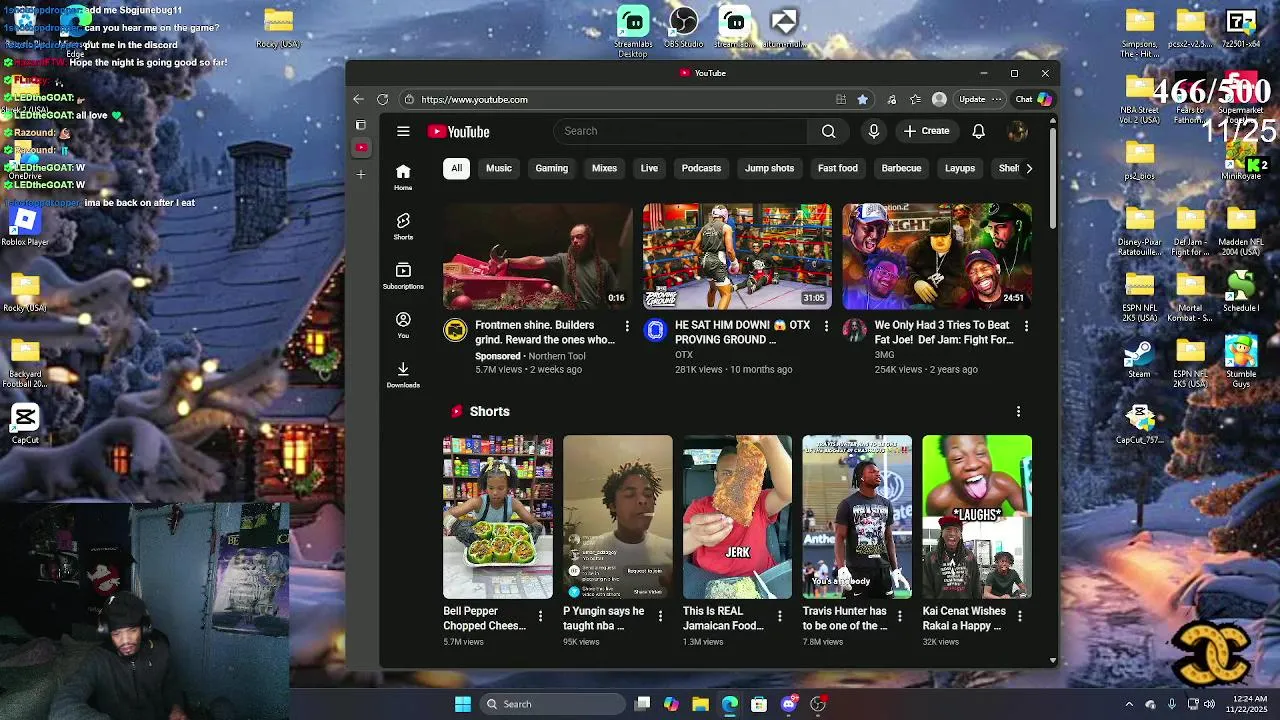Screen dimensions: 1280x720
Task: Go to Home in YouTube sidebar
Action: point(403,177)
